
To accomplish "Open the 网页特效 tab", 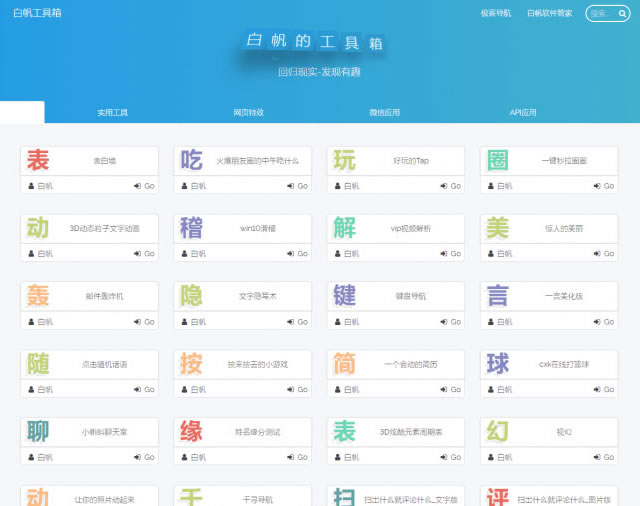I will point(248,113).
